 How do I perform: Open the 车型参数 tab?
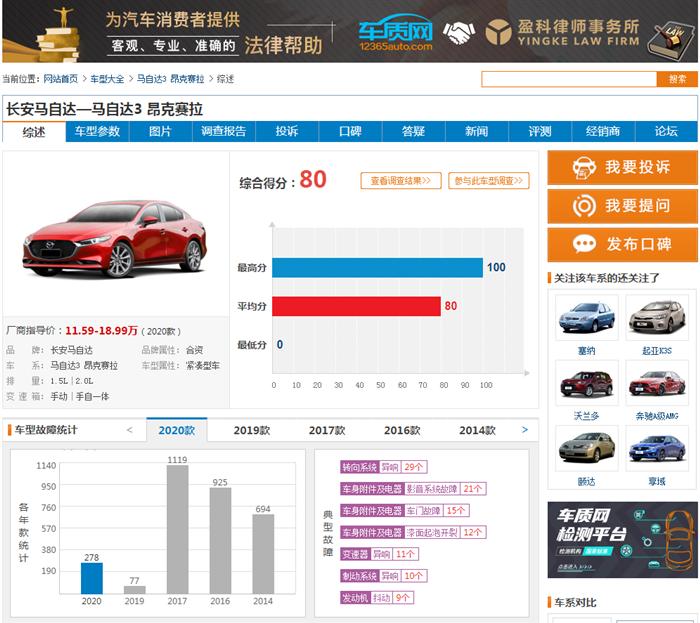(x=97, y=131)
